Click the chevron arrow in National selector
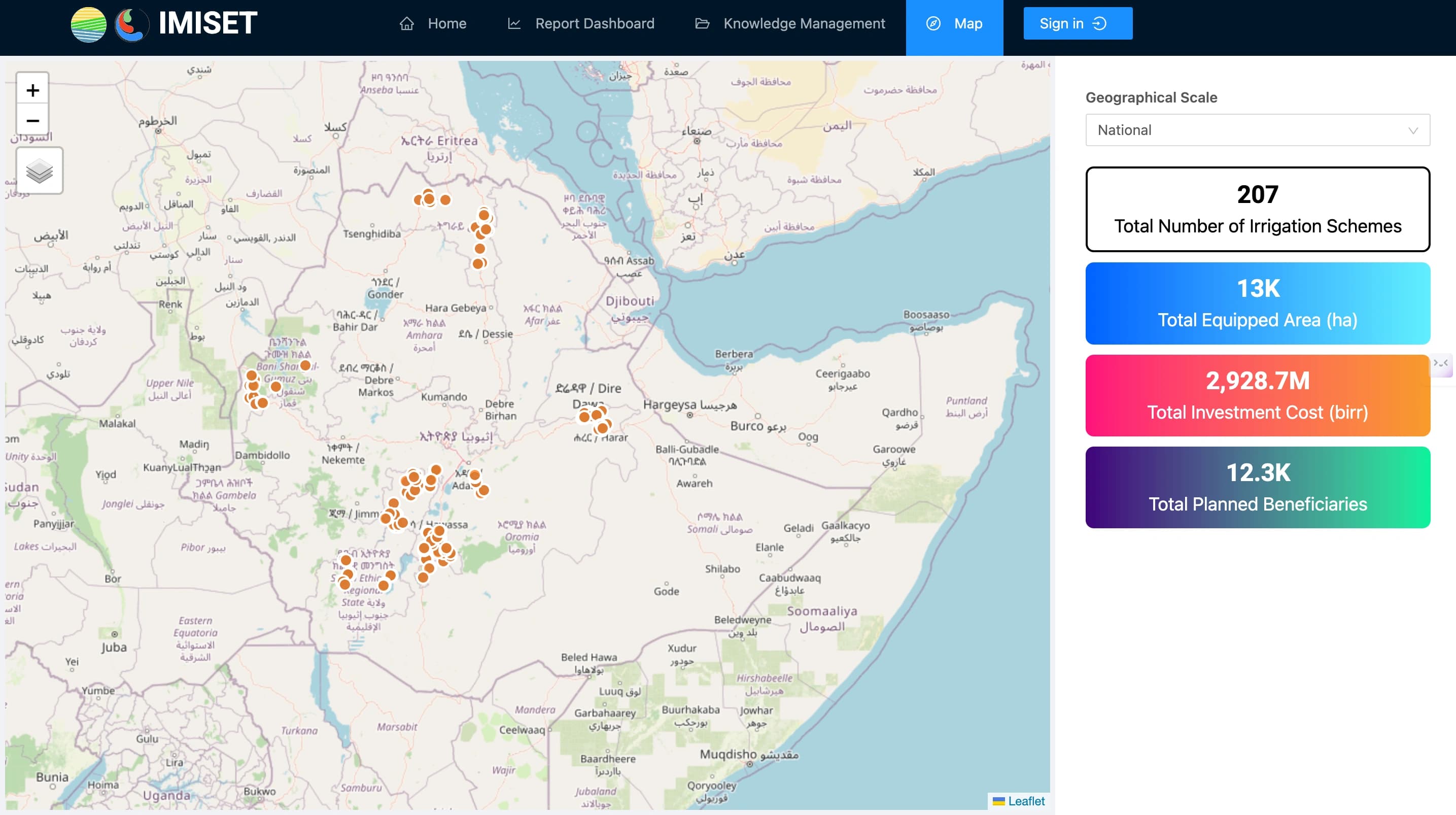The image size is (1456, 815). click(x=1412, y=130)
